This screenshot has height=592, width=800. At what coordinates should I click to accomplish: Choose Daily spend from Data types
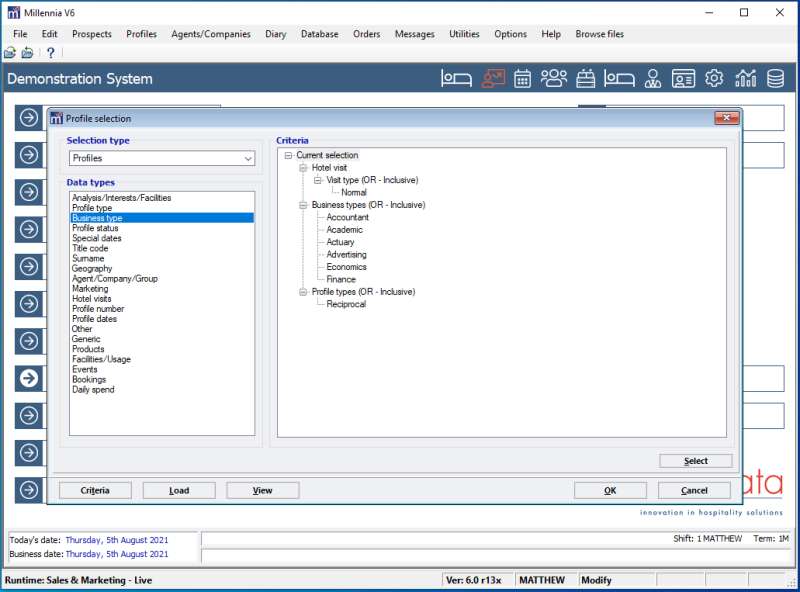[93, 390]
